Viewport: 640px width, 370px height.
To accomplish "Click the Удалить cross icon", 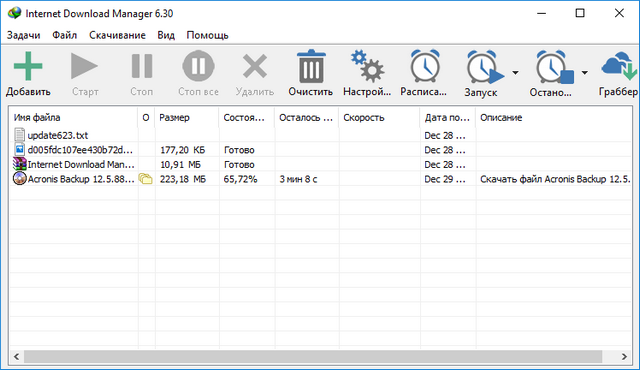I will click(255, 66).
